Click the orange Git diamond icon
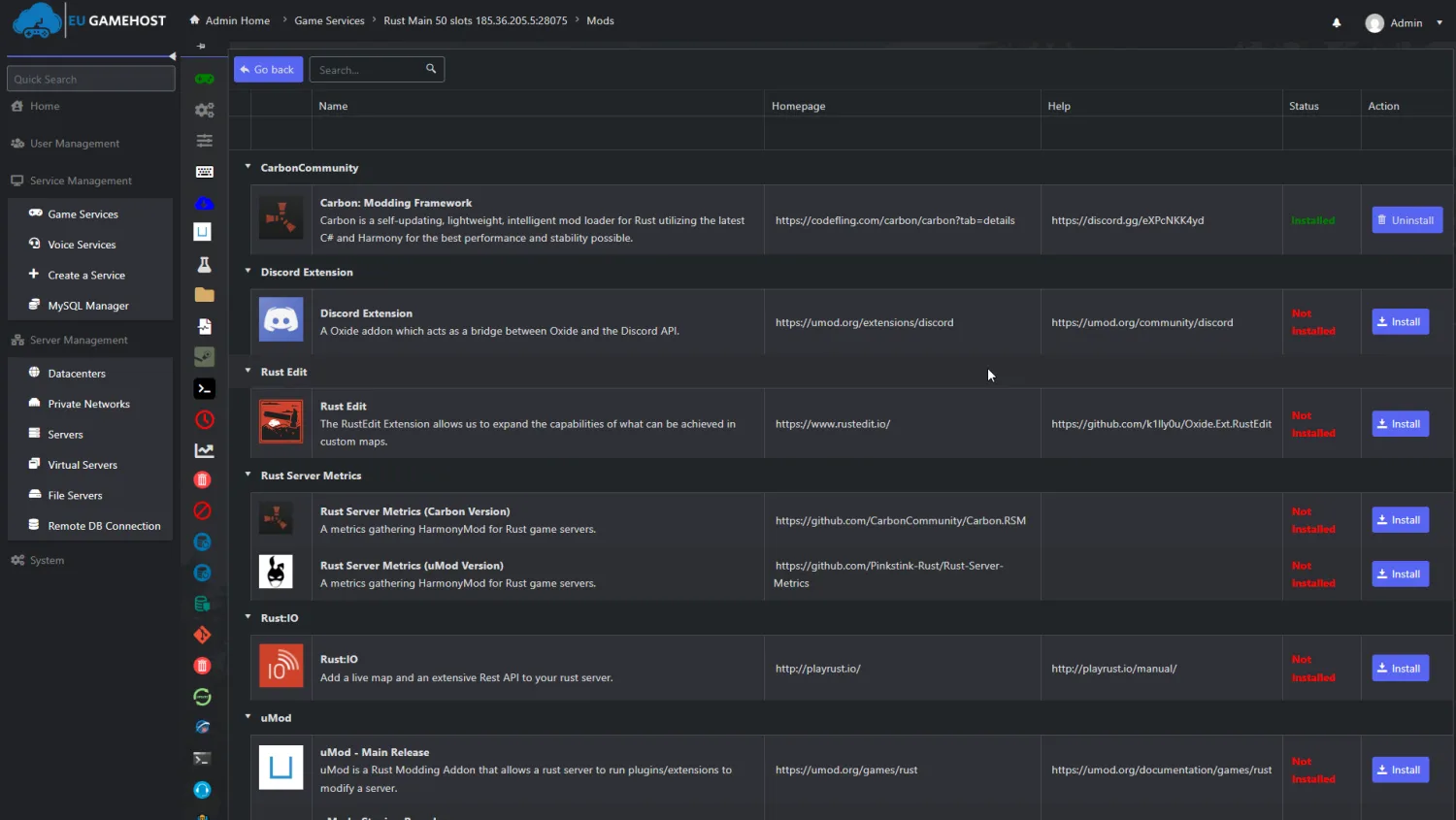Viewport: 1456px width, 820px height. pos(202,635)
